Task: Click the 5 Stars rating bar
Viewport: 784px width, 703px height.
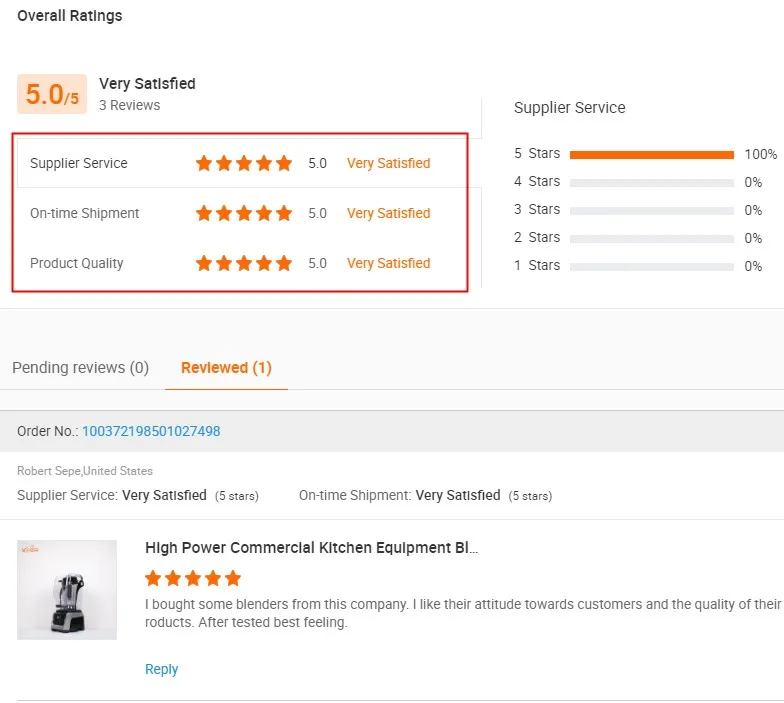Action: click(652, 154)
